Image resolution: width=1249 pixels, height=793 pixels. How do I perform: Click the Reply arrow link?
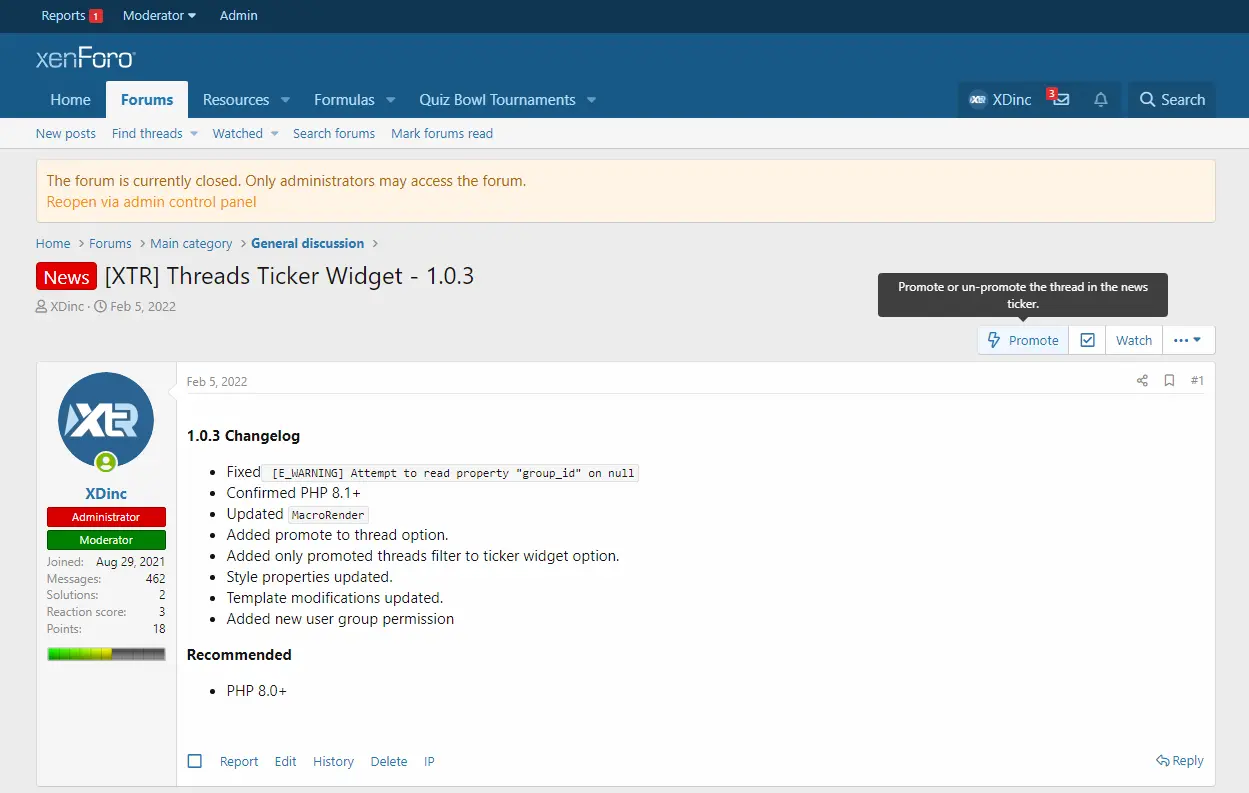[x=1179, y=761]
